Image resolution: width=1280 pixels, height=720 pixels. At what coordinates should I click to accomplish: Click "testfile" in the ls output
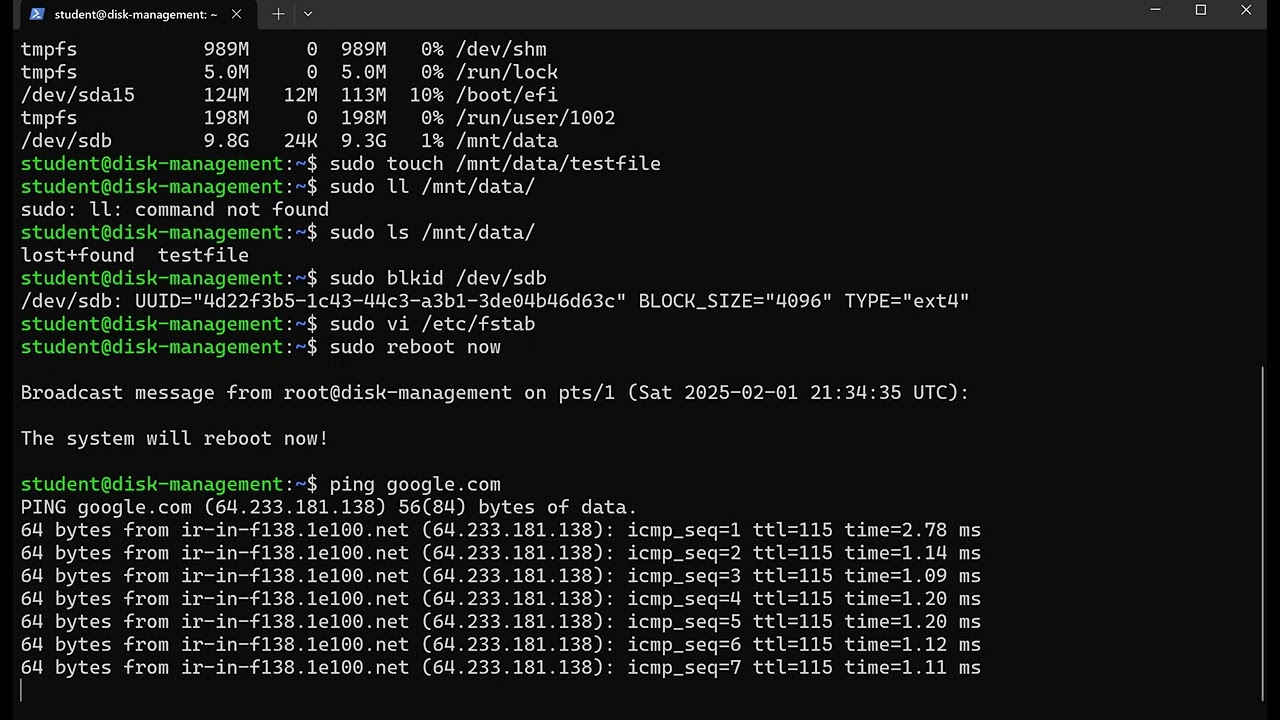[203, 255]
